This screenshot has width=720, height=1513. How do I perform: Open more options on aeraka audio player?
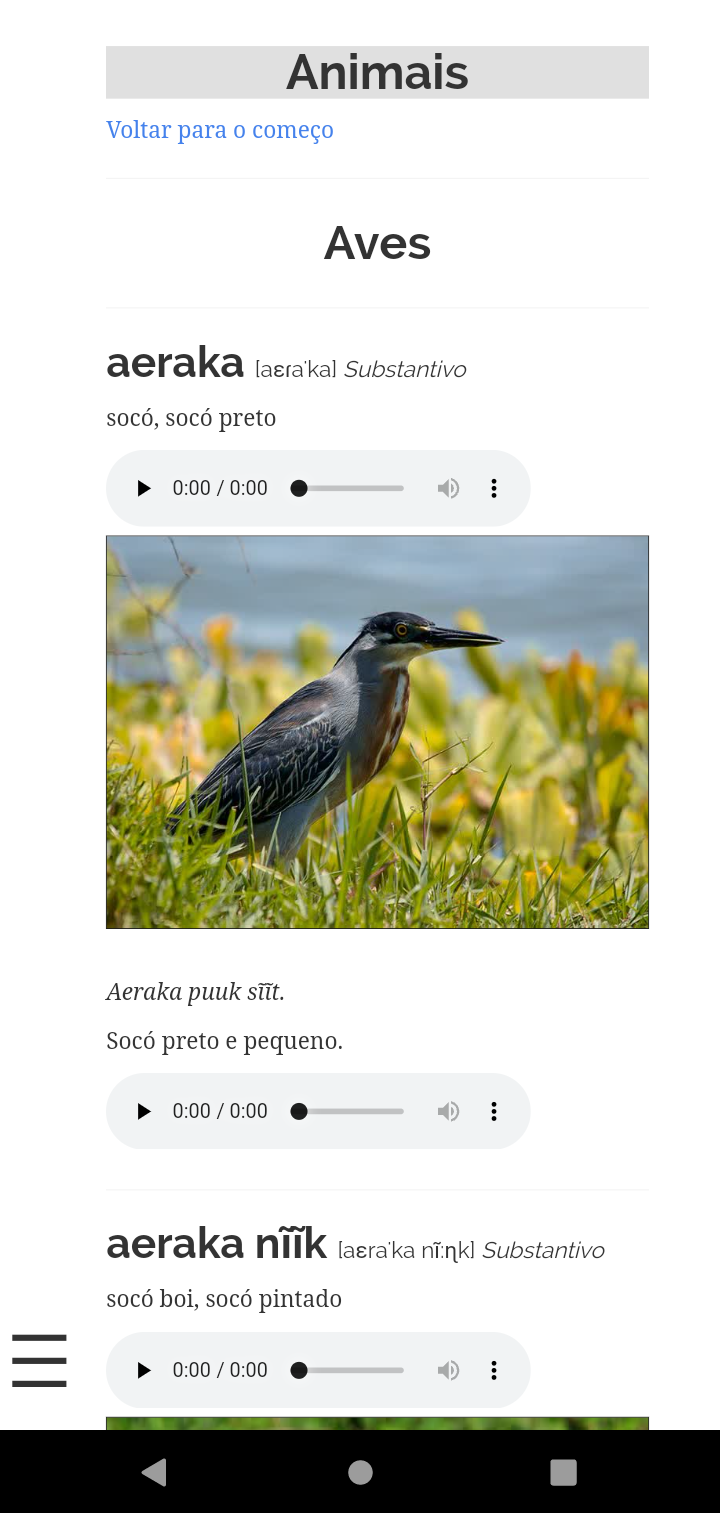[x=493, y=488]
